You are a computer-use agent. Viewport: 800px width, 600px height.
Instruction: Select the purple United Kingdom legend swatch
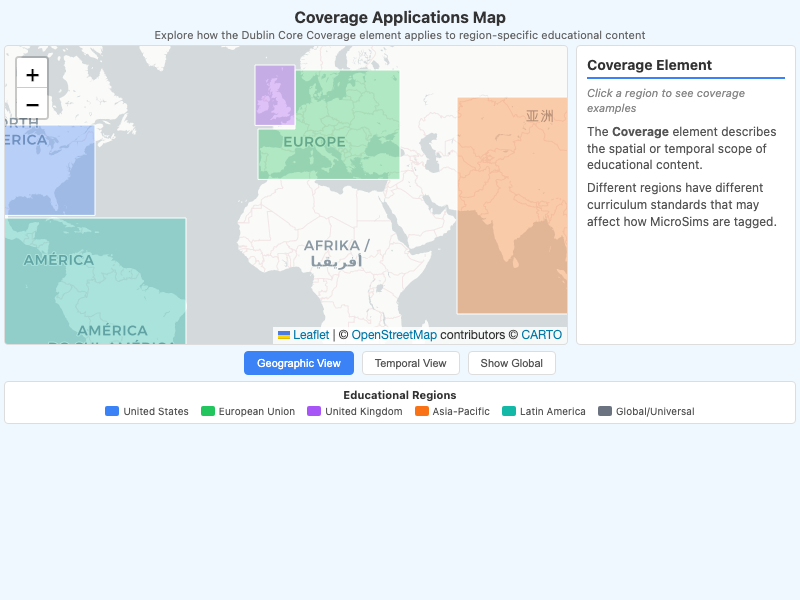[x=313, y=411]
